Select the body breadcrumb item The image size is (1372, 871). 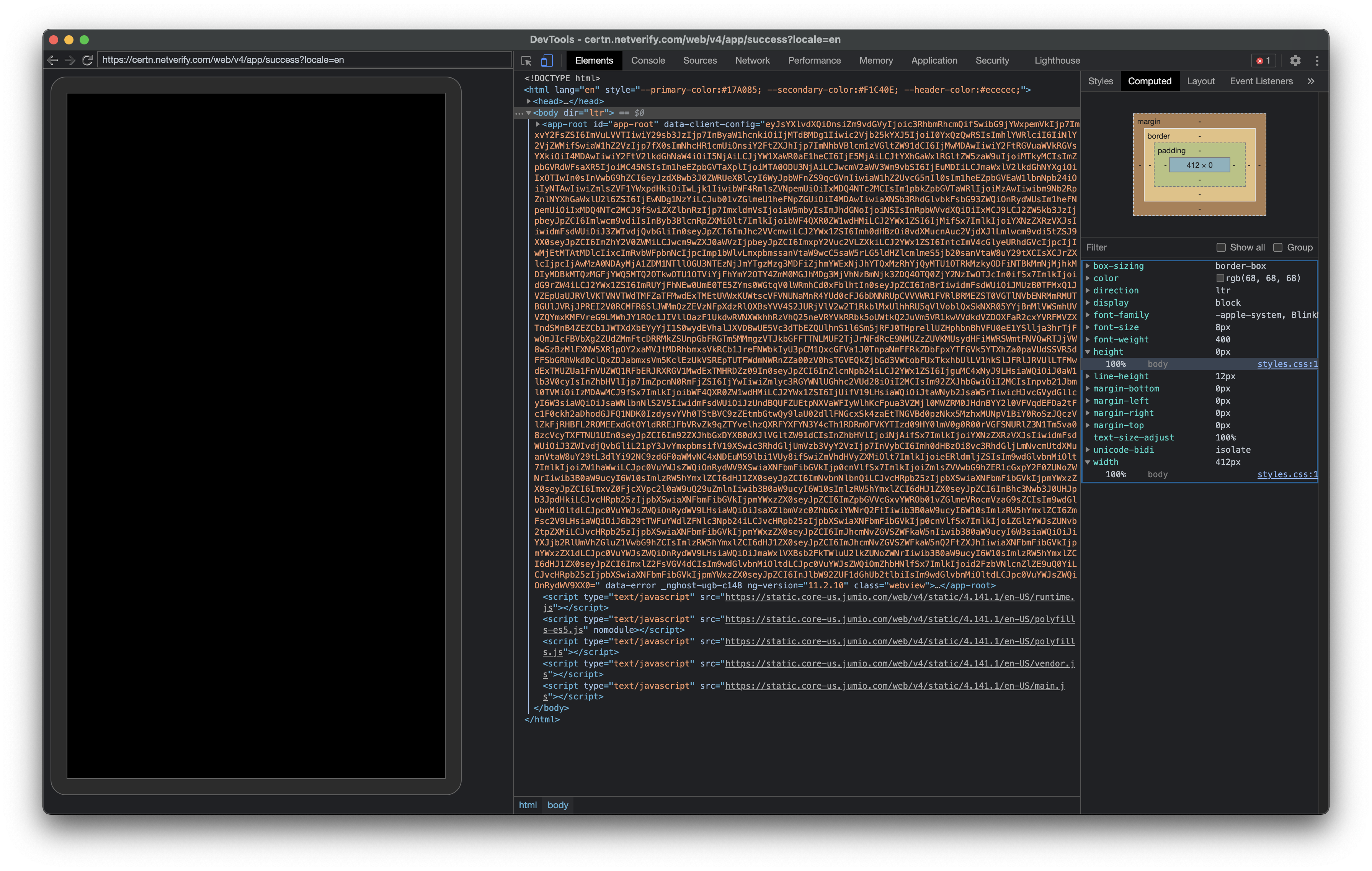(x=558, y=805)
